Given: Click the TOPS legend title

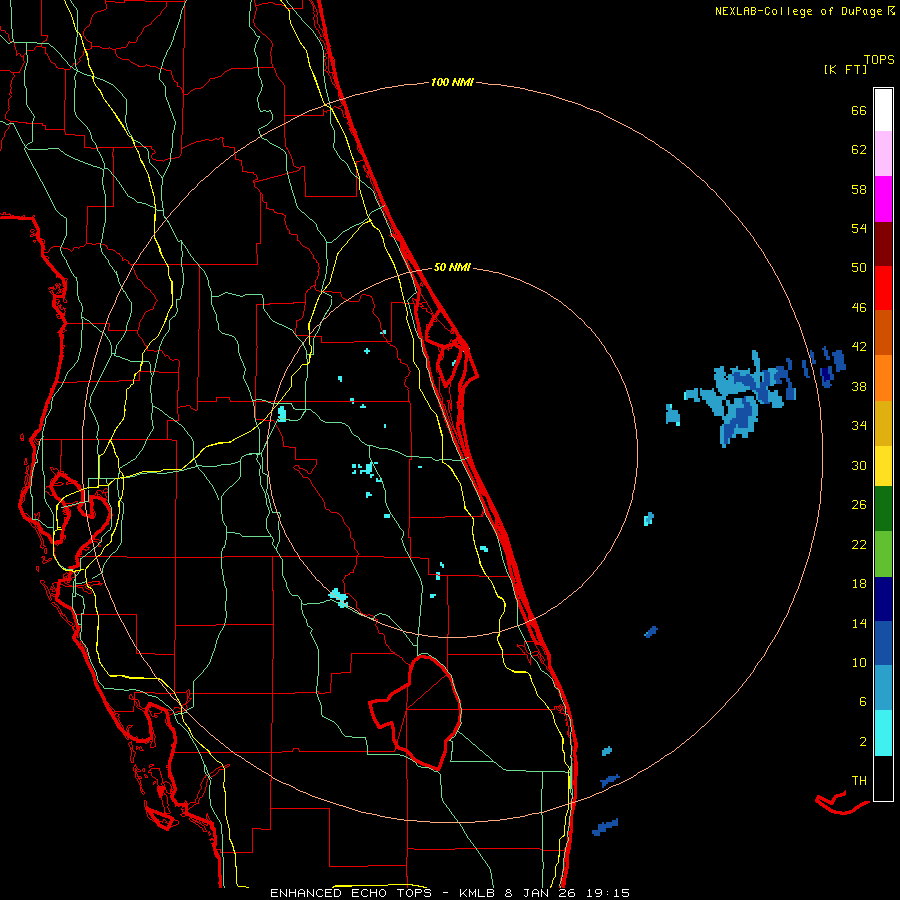Looking at the screenshot, I should tap(879, 60).
